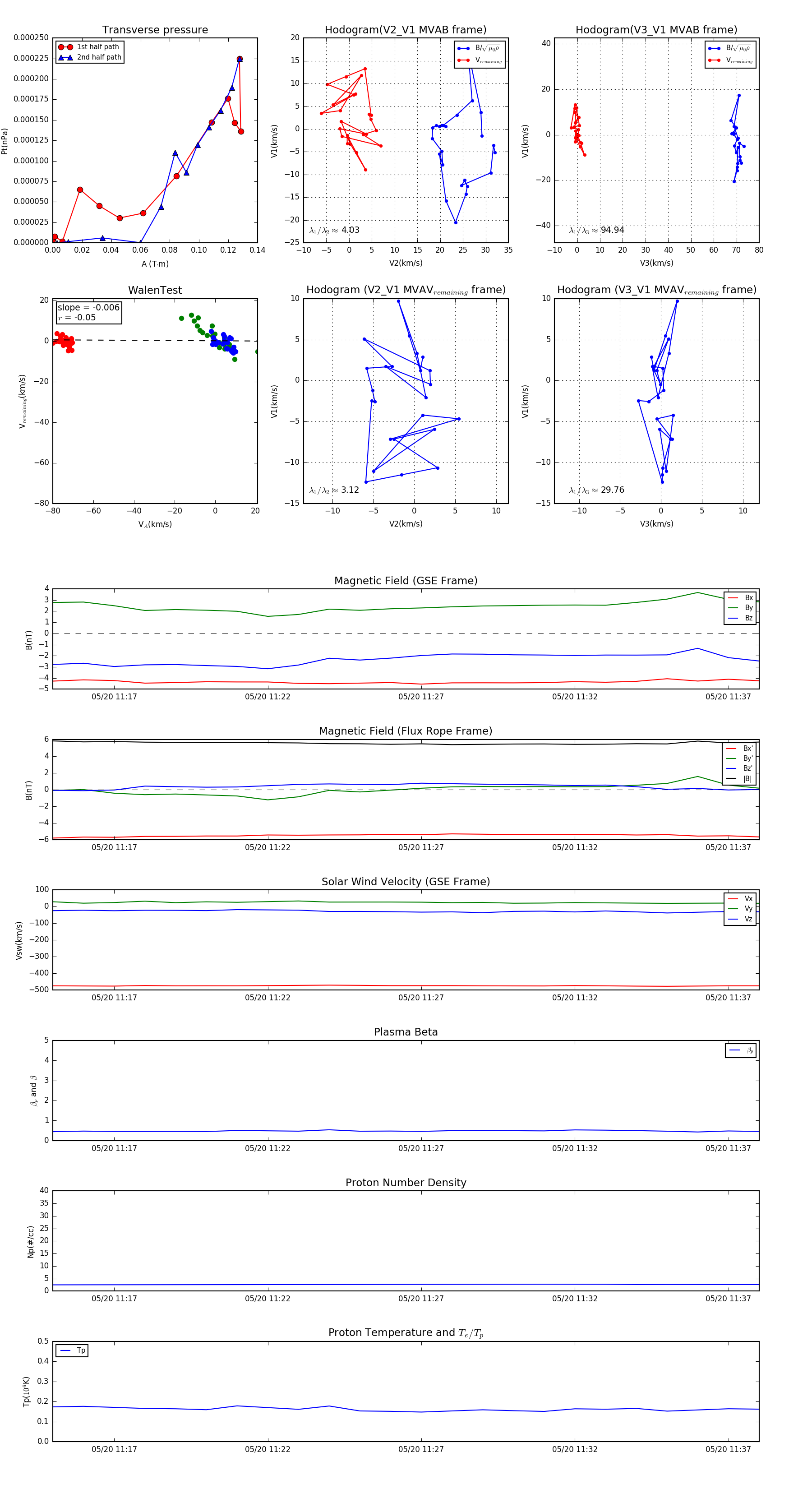Click the λ1/λ3 ≈ 94.94 annotation

pyautogui.click(x=596, y=230)
